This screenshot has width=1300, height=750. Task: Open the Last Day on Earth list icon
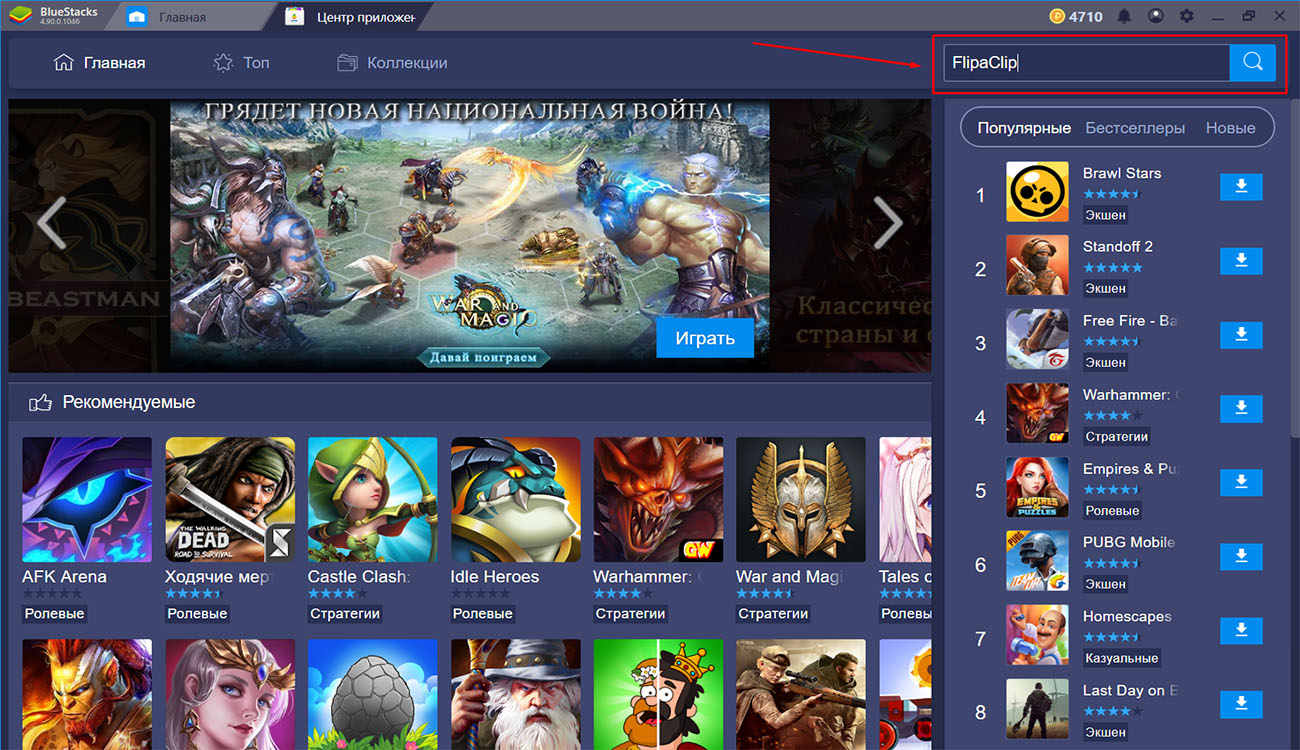1037,710
